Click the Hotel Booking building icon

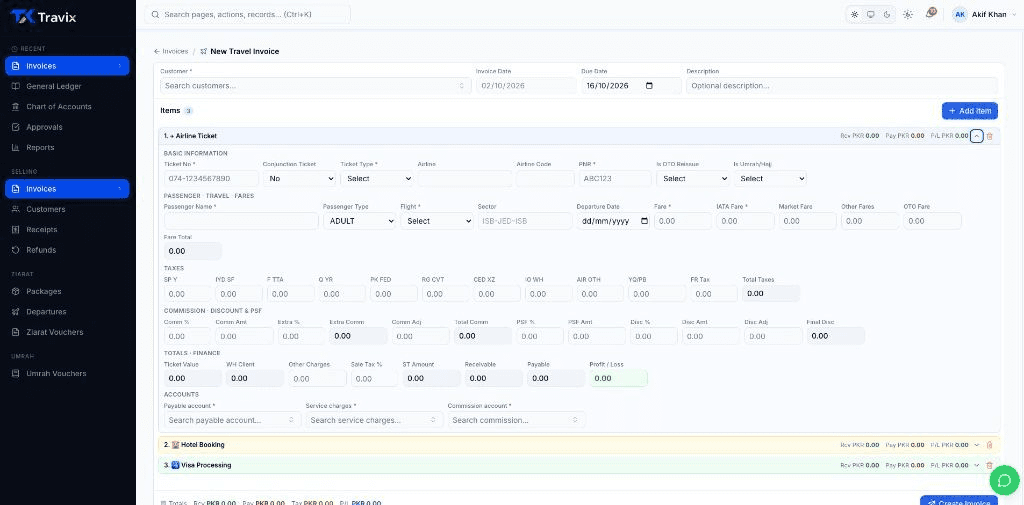click(x=175, y=445)
